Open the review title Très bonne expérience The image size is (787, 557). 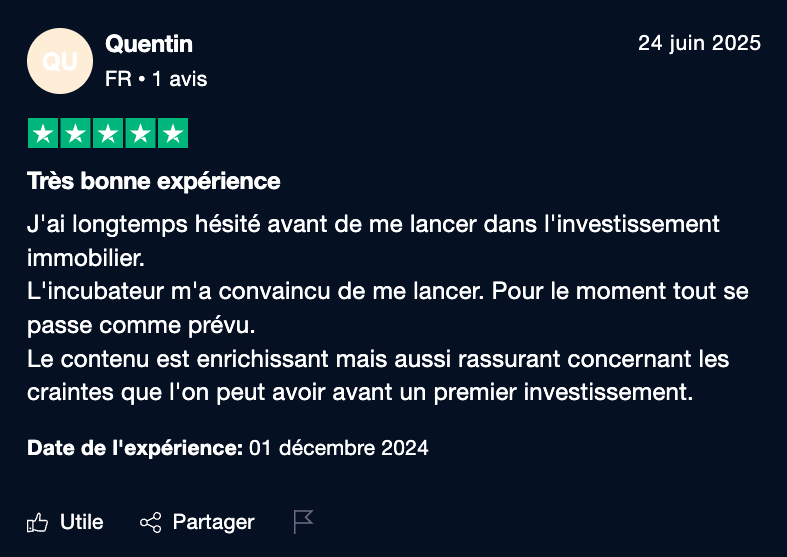tap(154, 181)
